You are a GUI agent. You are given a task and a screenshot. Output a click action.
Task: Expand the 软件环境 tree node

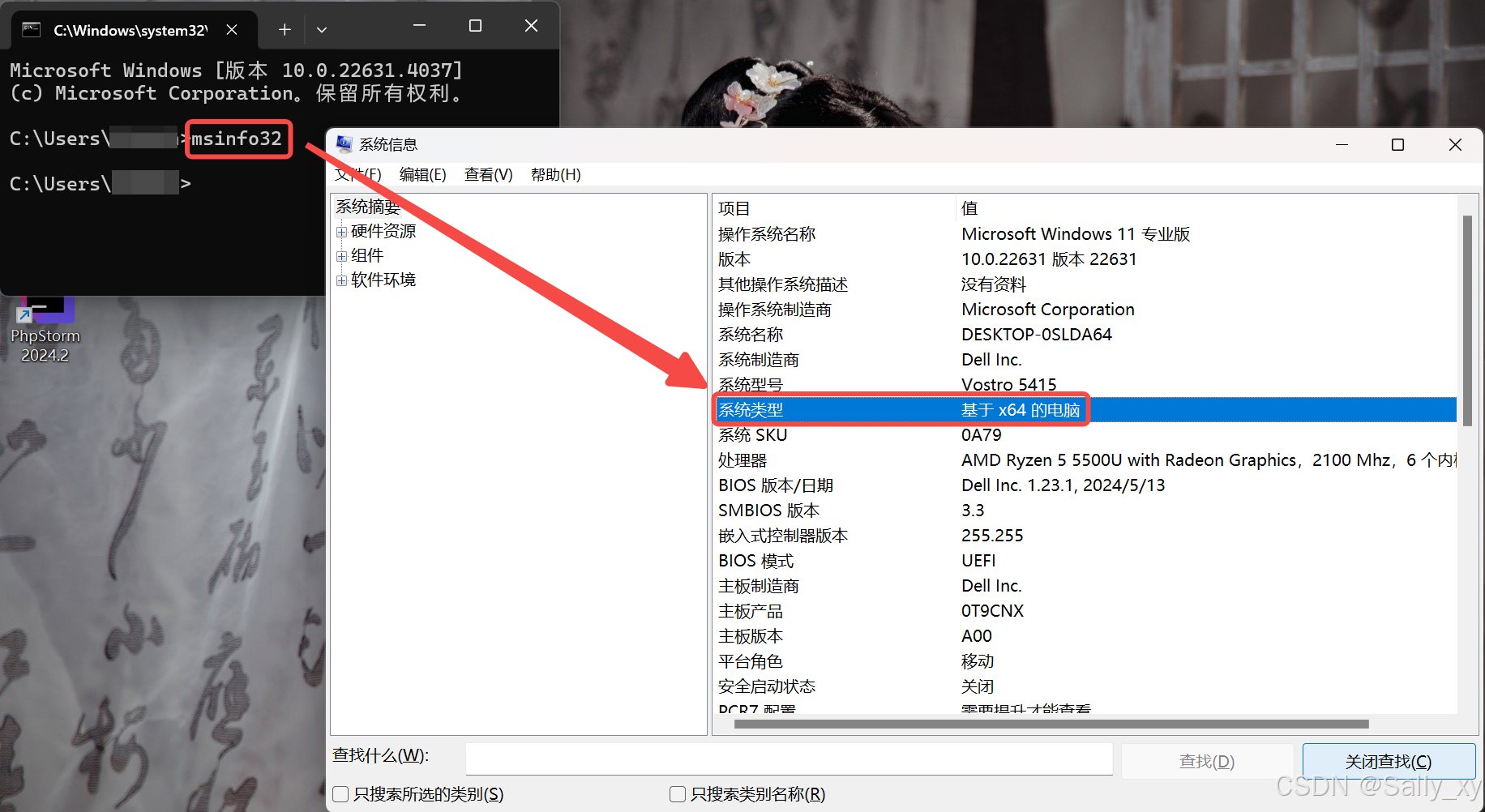point(341,280)
